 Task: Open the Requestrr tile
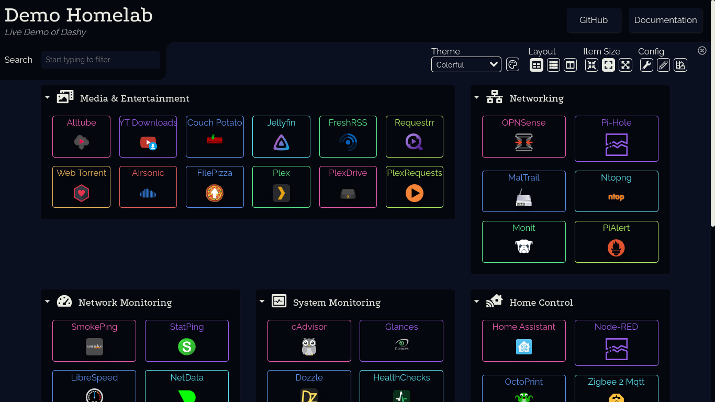[414, 136]
